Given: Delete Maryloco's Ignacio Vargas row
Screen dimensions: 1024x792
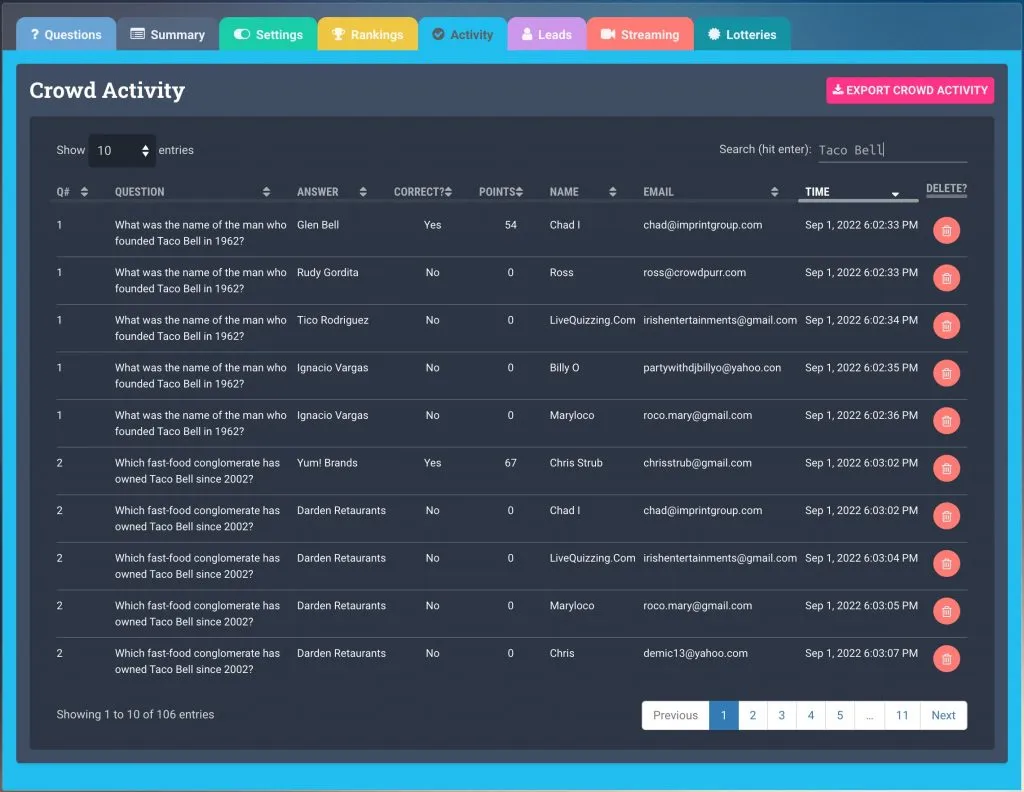Looking at the screenshot, I should [x=946, y=421].
